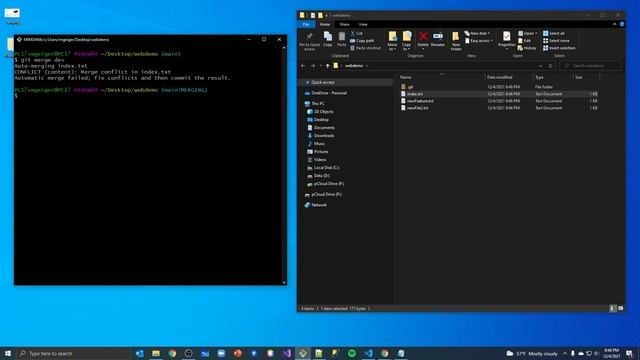Sort files by Type column
This screenshot has height=360, width=640.
coord(552,77)
